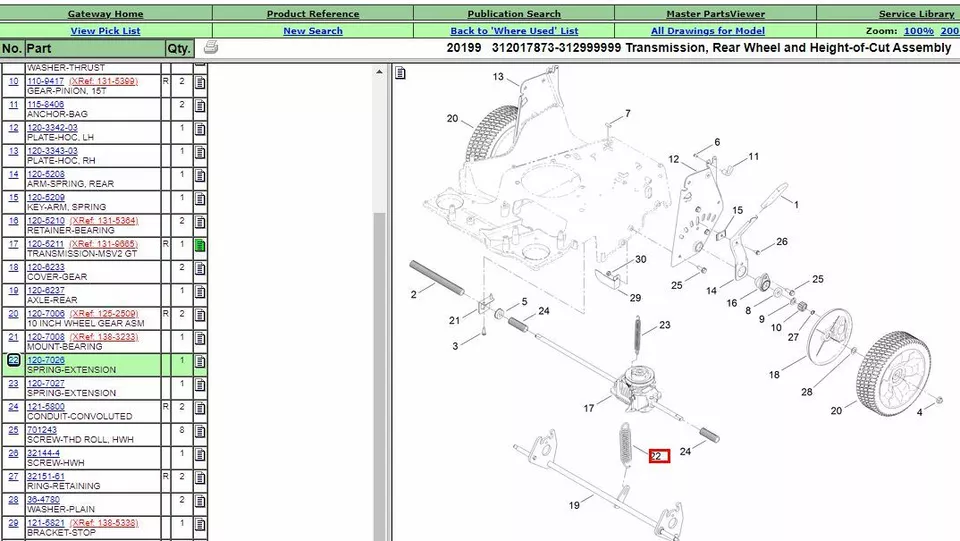Click document icon at diagram's top-left corner
The width and height of the screenshot is (960, 541).
400,73
